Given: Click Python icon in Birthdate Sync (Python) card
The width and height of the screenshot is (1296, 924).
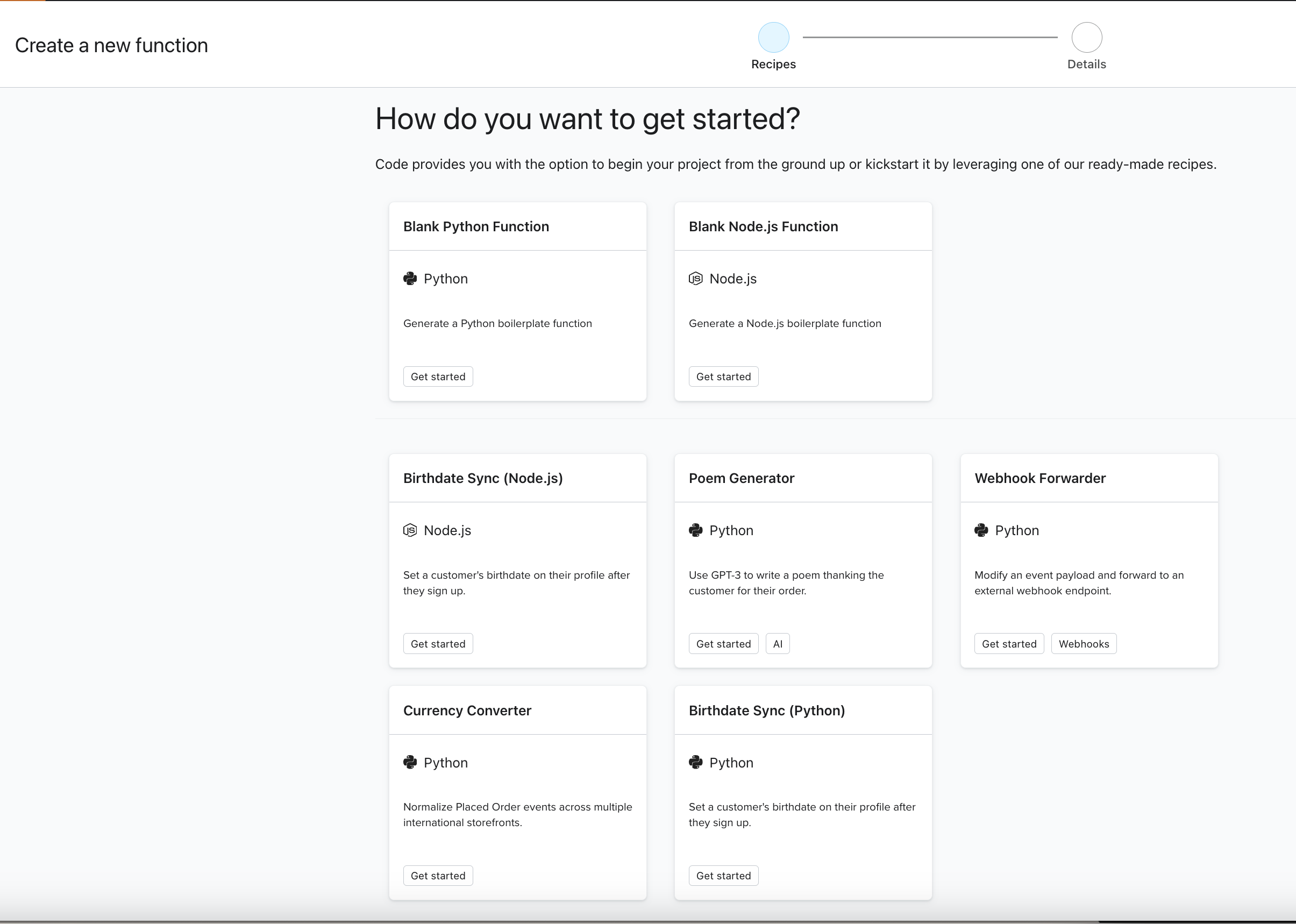Looking at the screenshot, I should (x=695, y=763).
